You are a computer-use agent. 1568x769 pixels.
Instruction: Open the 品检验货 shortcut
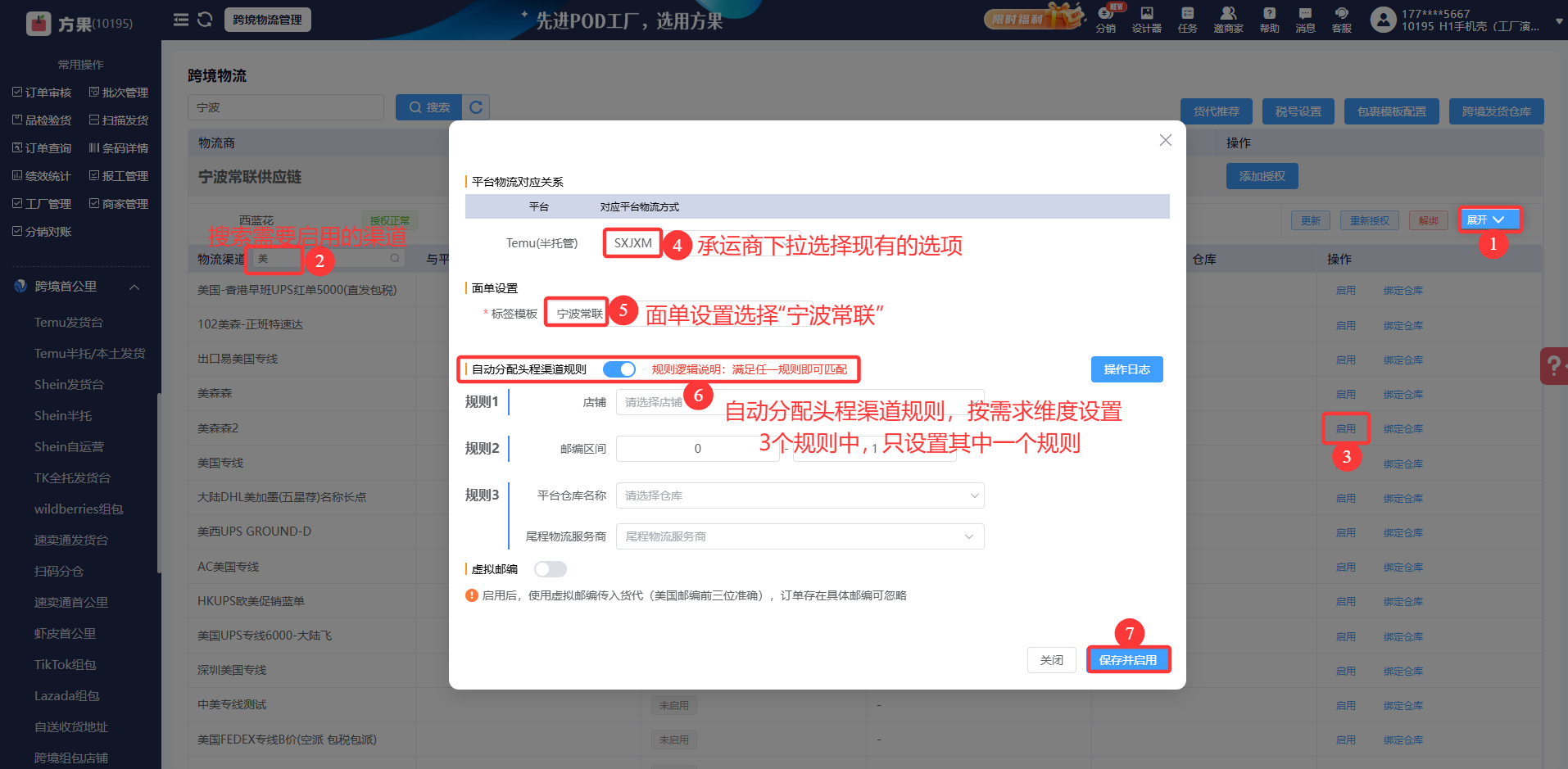click(42, 120)
